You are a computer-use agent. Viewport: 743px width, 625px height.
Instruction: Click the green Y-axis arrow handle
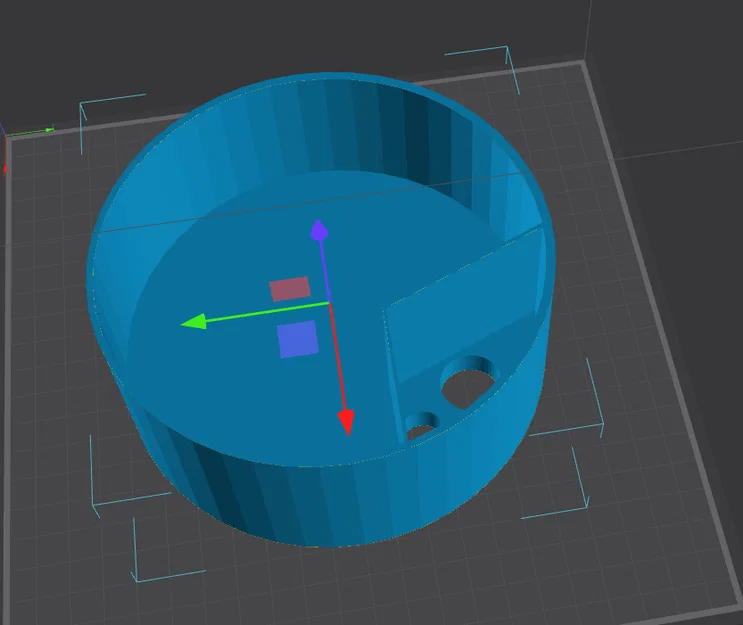click(194, 322)
